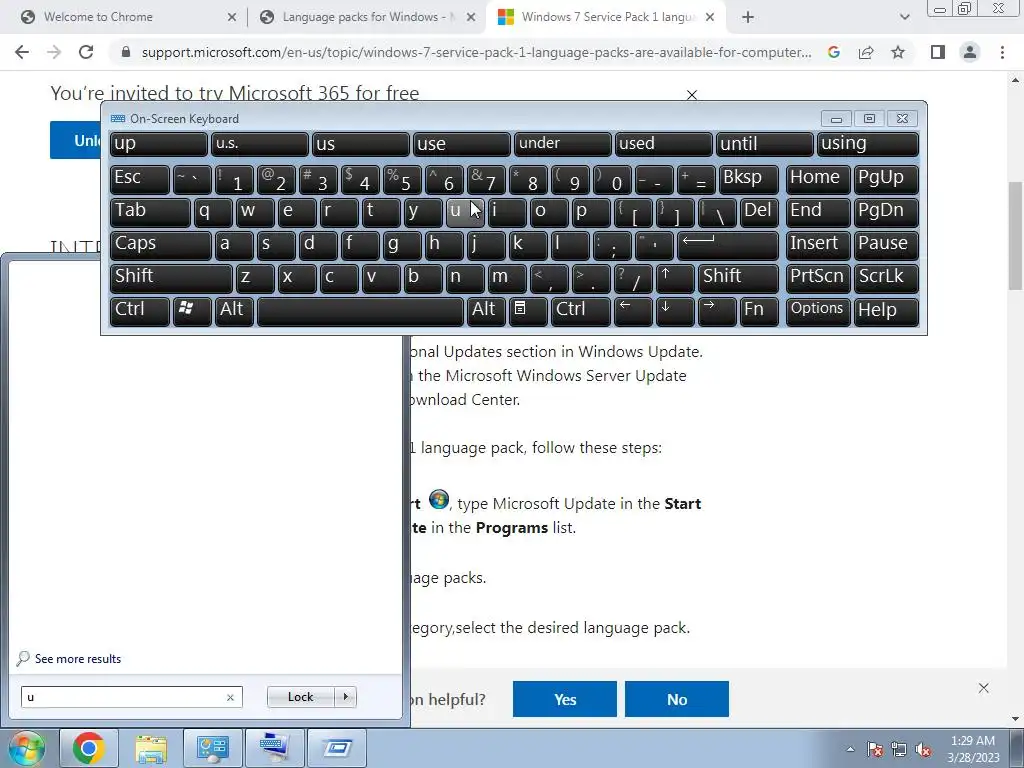Choose the 'using' word suggestion
The height and width of the screenshot is (768, 1024).
[x=867, y=144]
